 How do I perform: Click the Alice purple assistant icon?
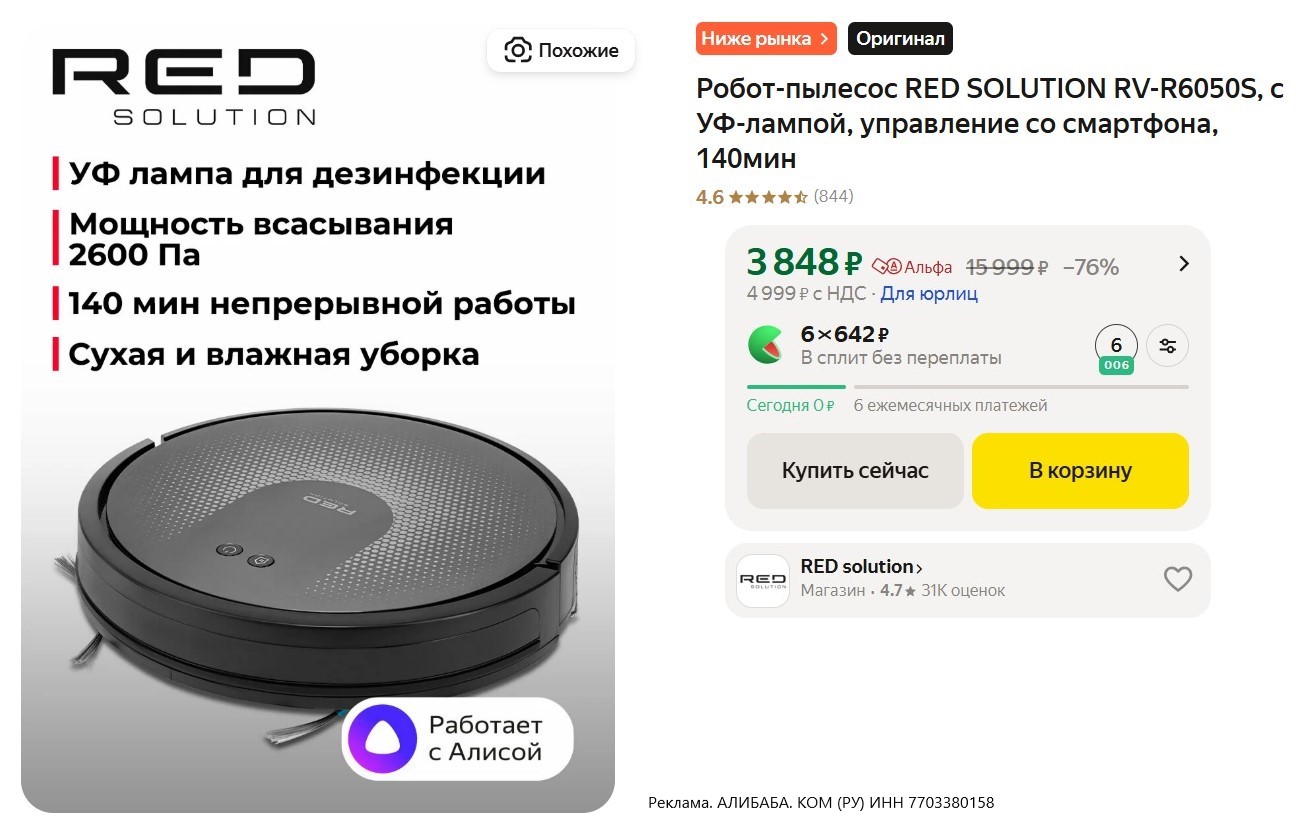381,738
